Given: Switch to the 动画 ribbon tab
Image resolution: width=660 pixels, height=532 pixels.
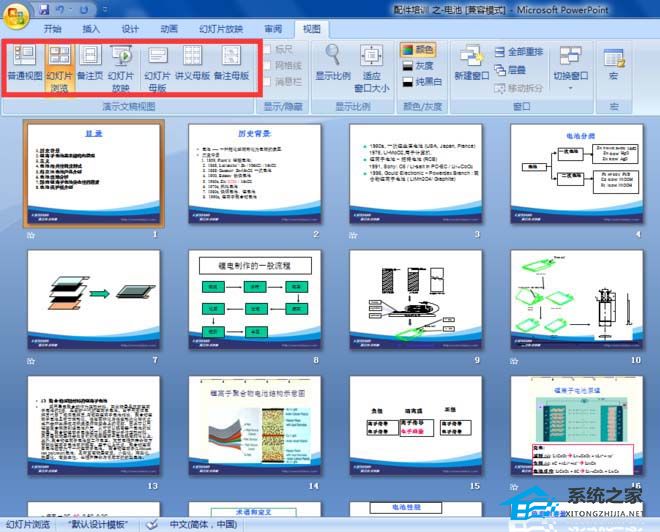Looking at the screenshot, I should click(169, 29).
